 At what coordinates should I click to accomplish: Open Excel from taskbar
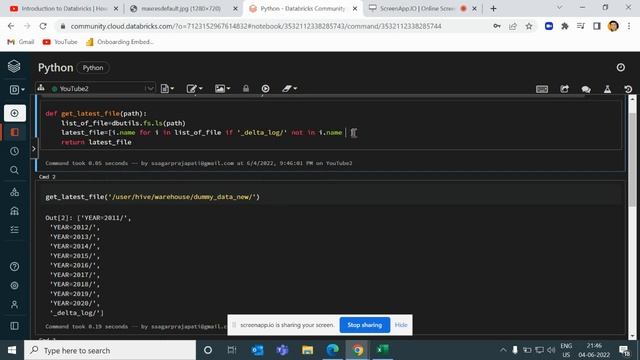pyautogui.click(x=382, y=350)
